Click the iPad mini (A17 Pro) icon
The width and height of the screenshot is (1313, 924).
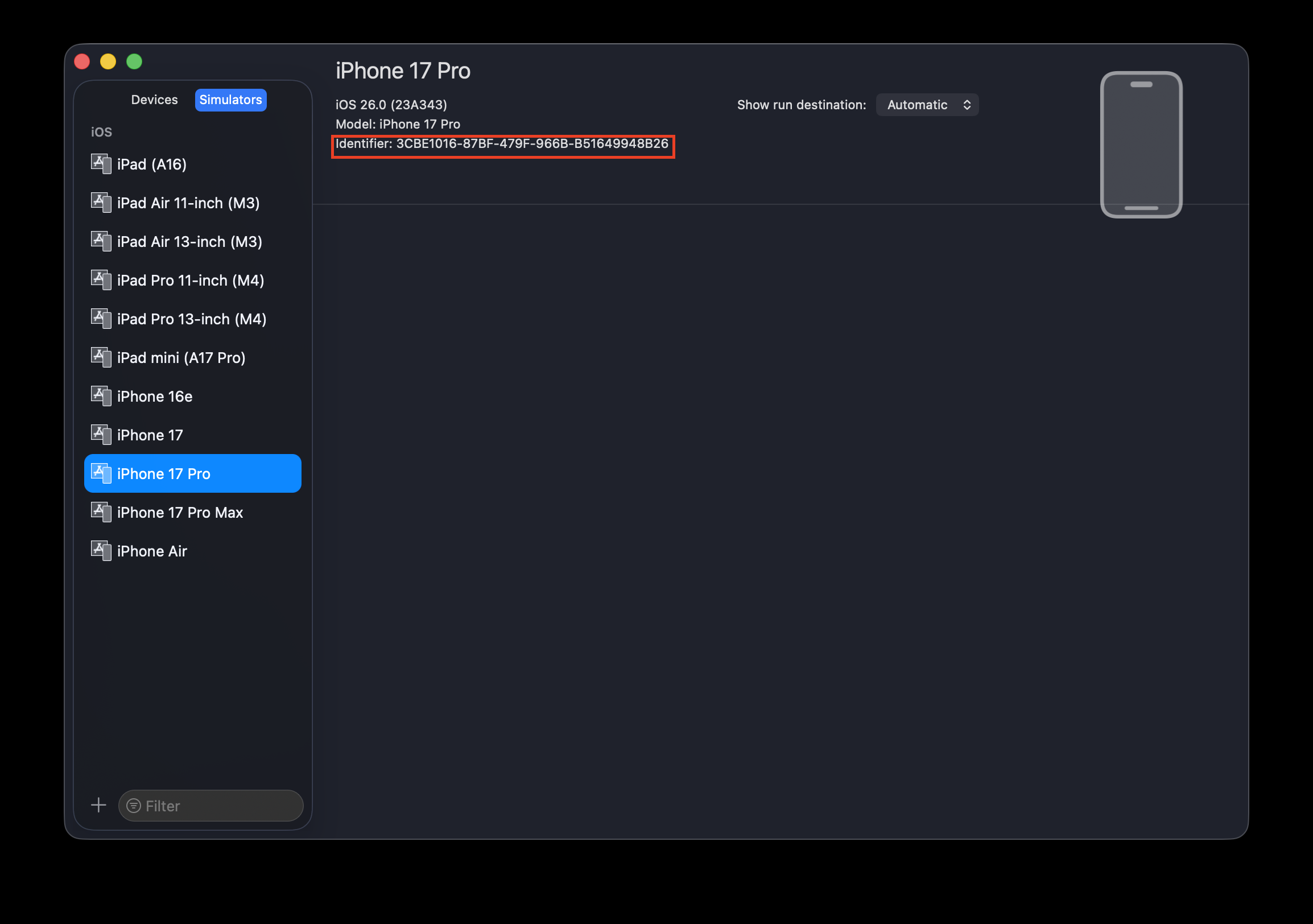(101, 357)
